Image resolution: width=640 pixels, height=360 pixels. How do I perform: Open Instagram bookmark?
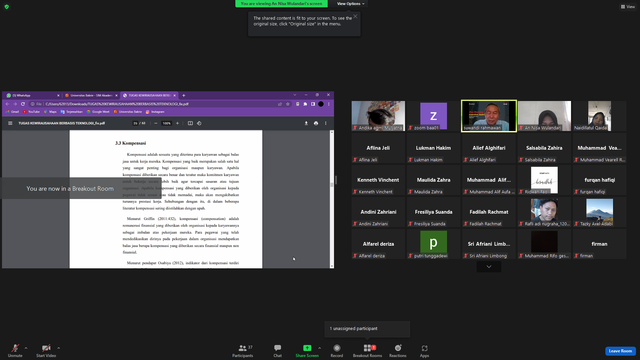[x=155, y=112]
